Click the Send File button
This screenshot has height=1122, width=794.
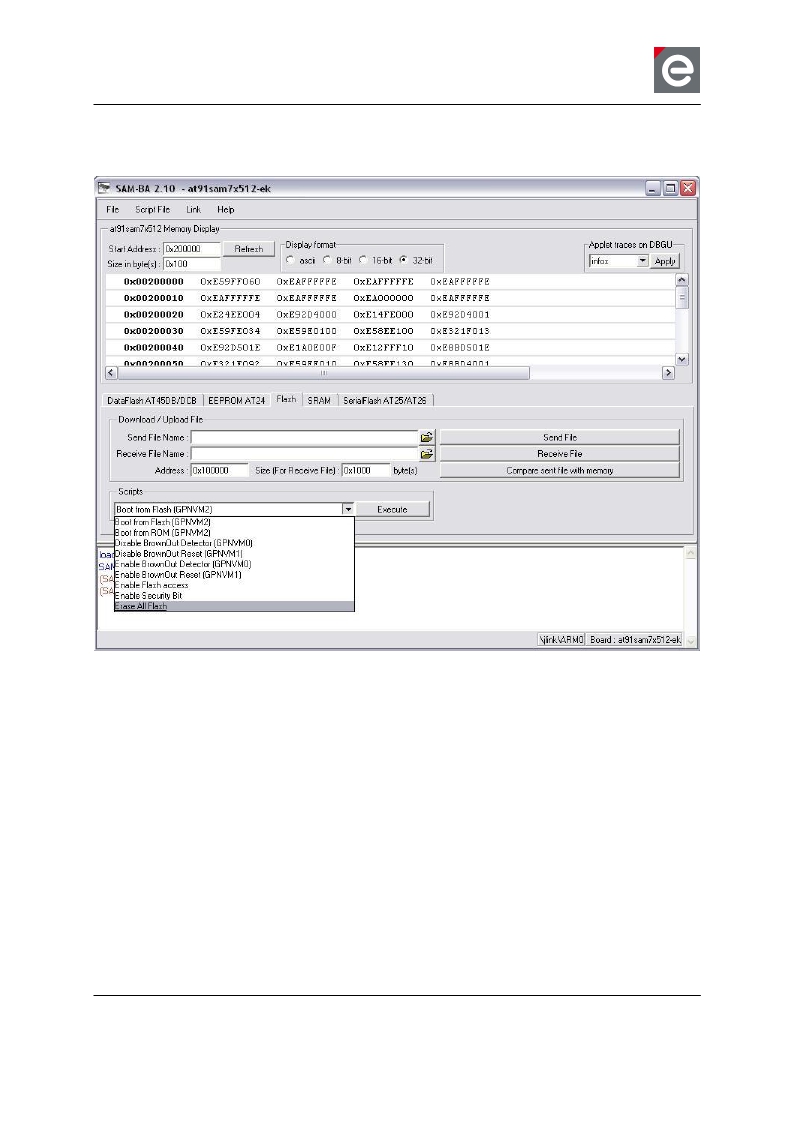pyautogui.click(x=559, y=437)
